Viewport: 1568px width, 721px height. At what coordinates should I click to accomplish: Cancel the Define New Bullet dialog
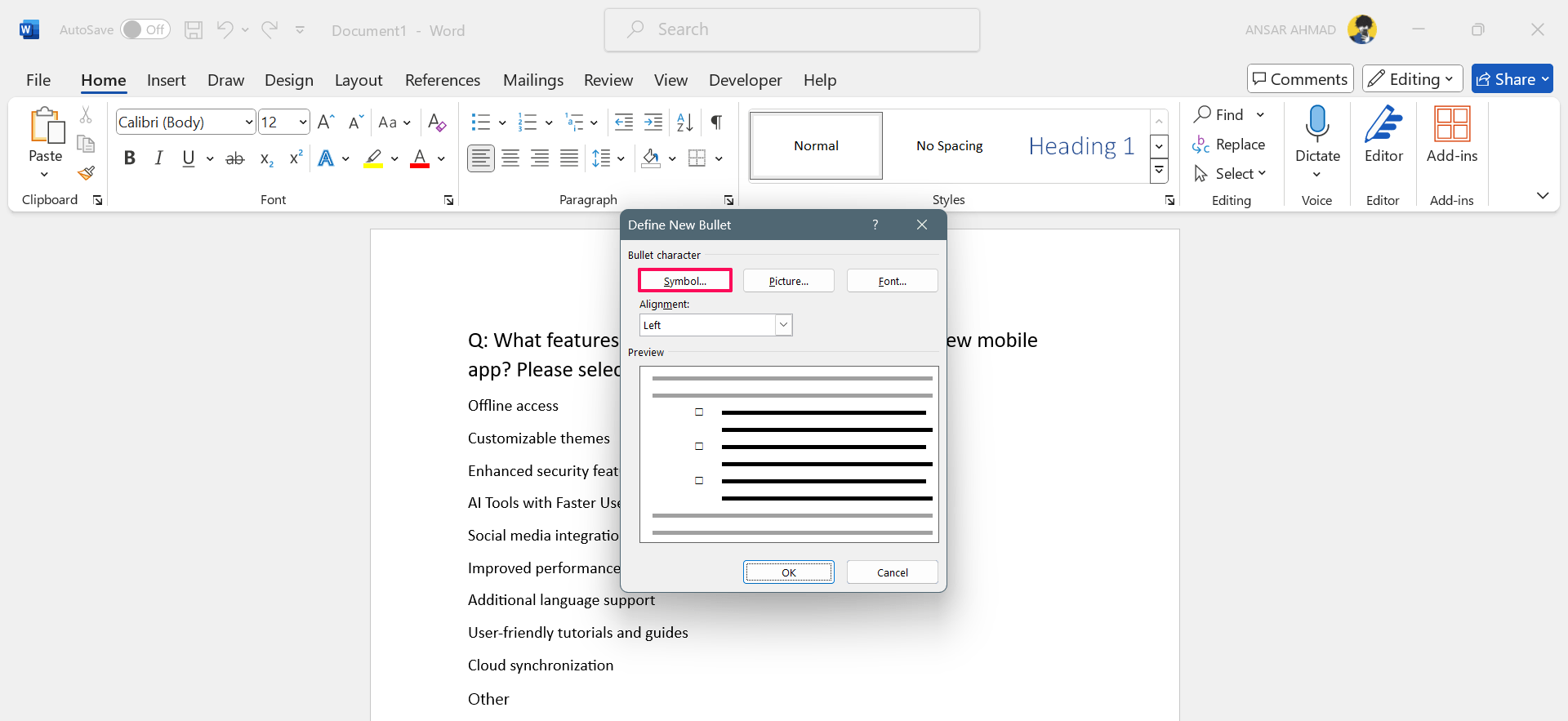click(892, 572)
